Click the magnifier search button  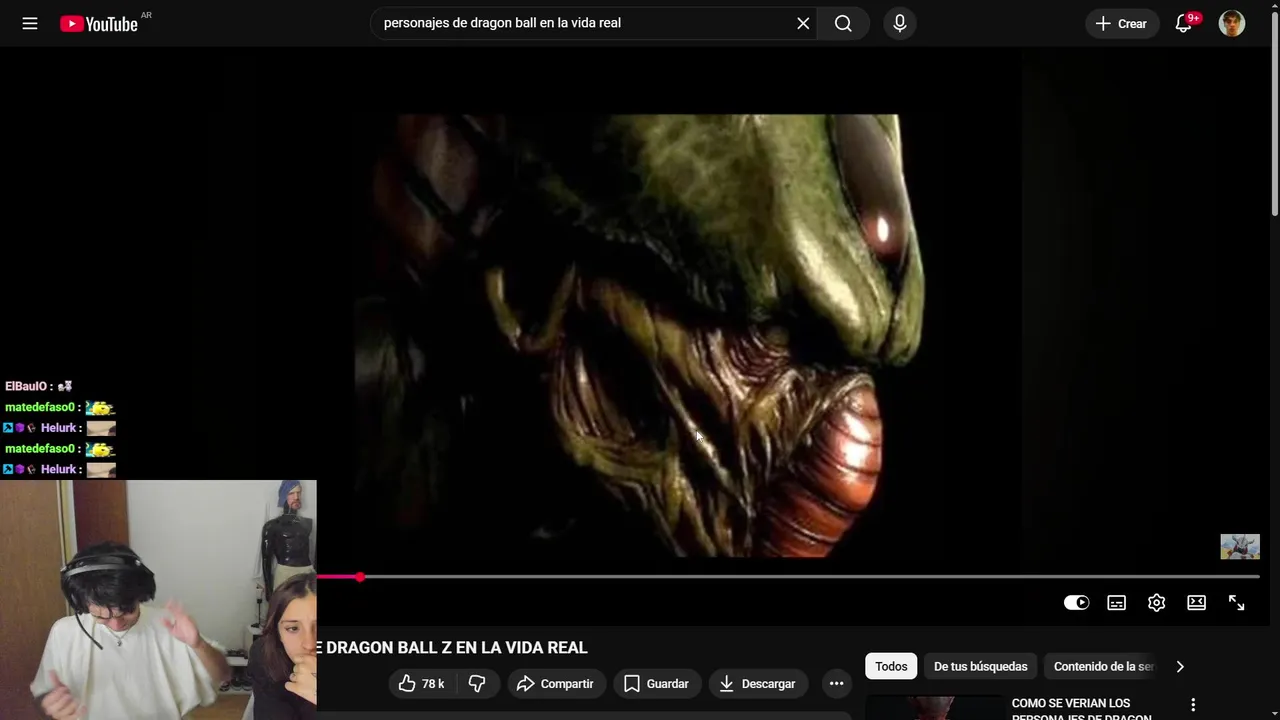(x=843, y=23)
